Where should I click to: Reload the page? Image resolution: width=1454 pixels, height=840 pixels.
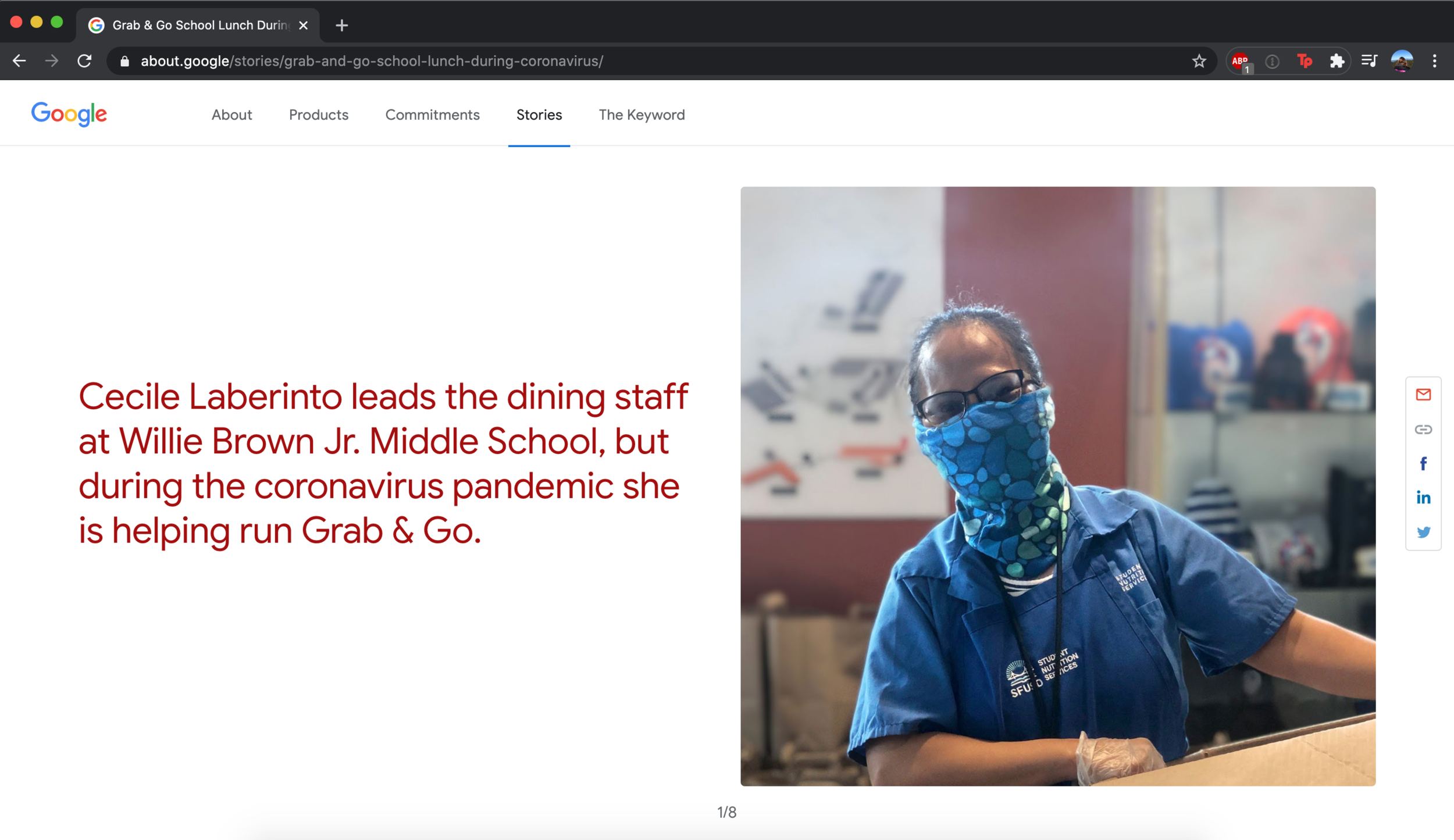(x=84, y=61)
